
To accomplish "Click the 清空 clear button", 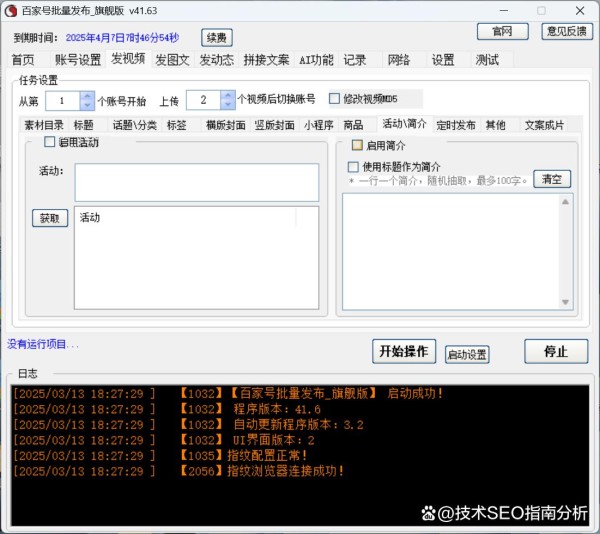I will pos(552,179).
